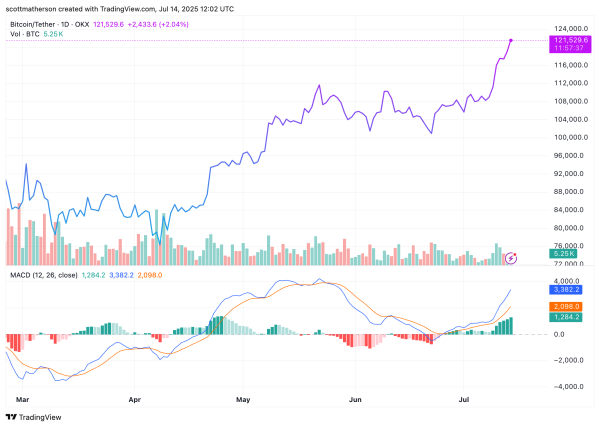
Task: Click the Vol · BTC indicator label
Action: click(x=24, y=33)
